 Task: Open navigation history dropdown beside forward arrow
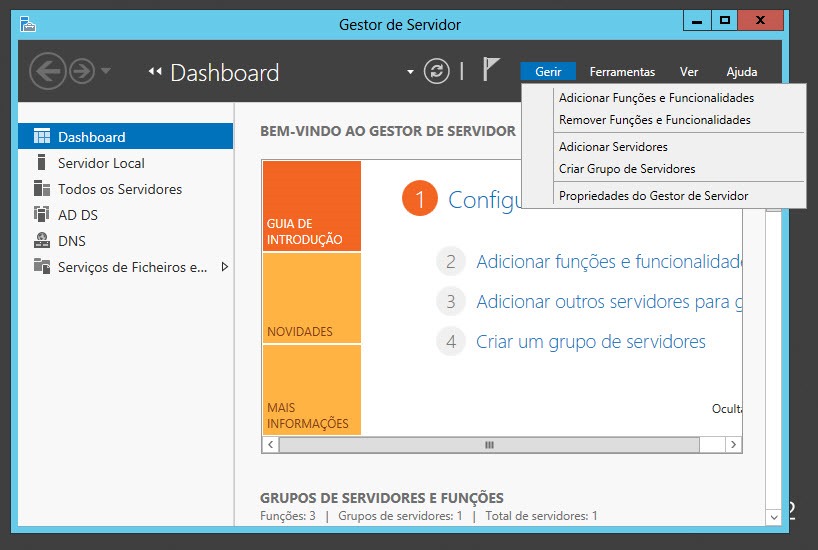point(106,71)
